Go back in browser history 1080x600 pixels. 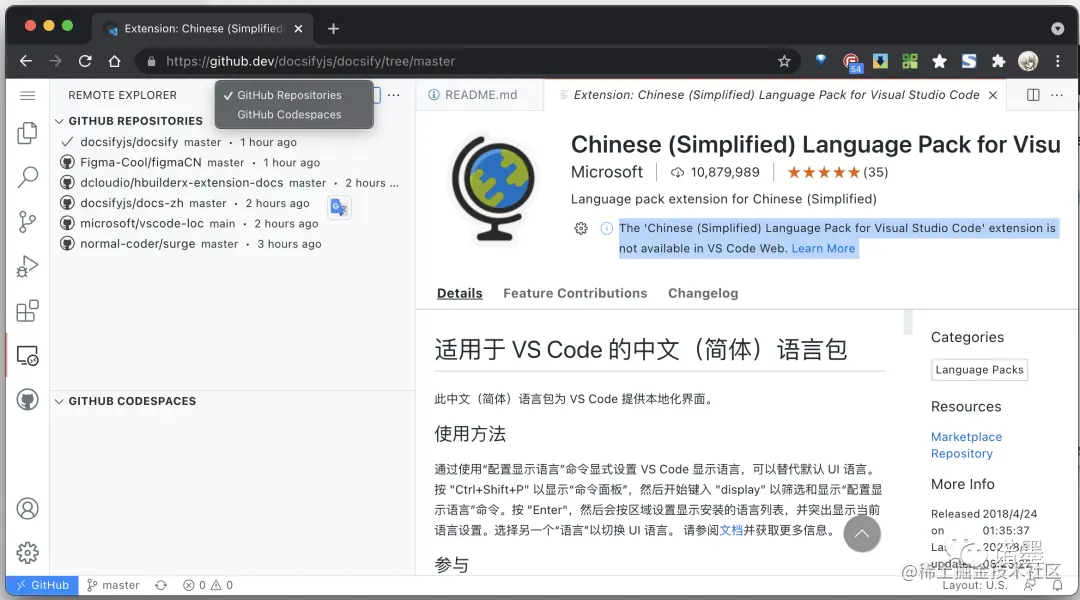tap(25, 61)
